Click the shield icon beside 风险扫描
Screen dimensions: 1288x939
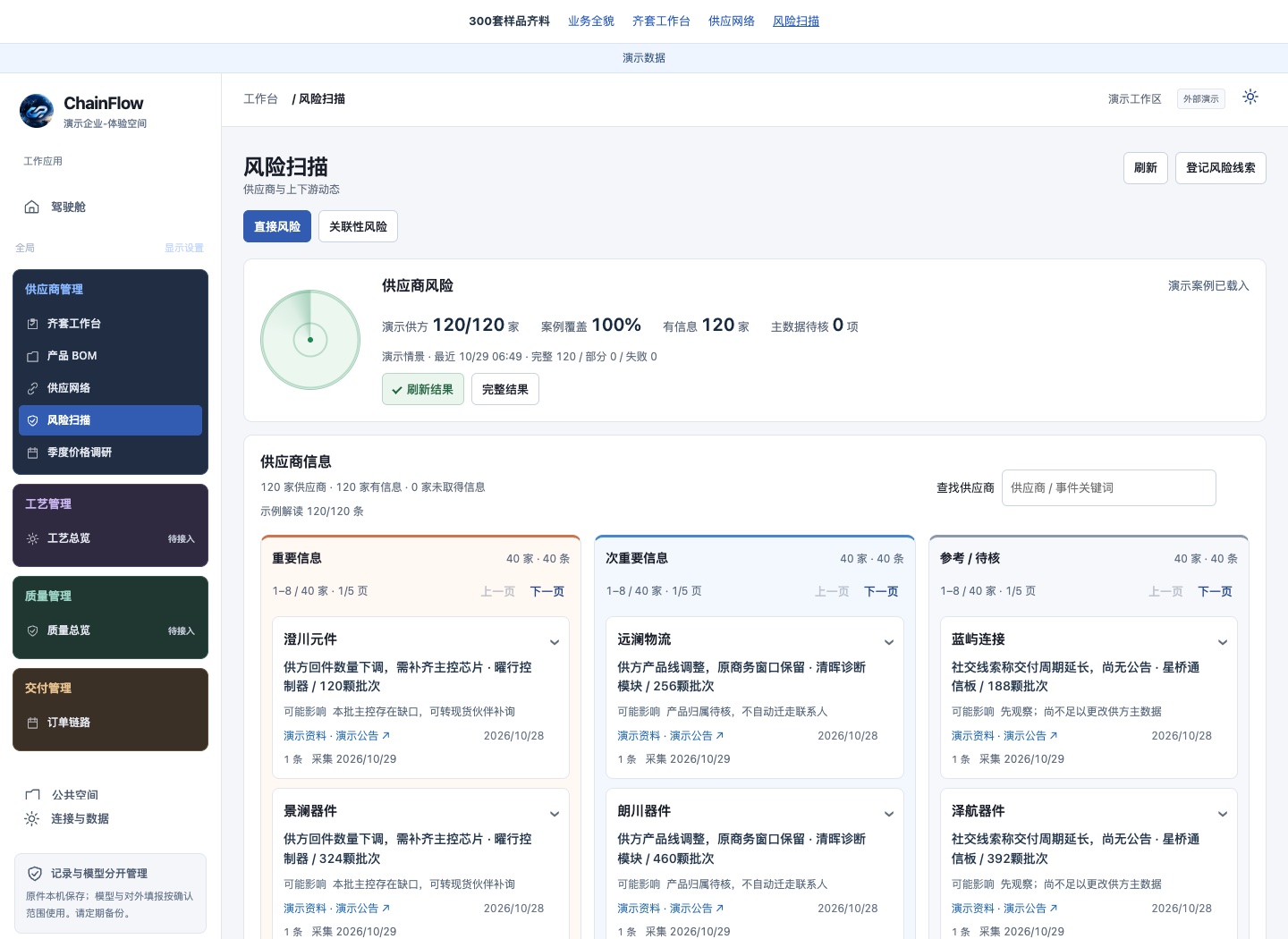click(33, 420)
